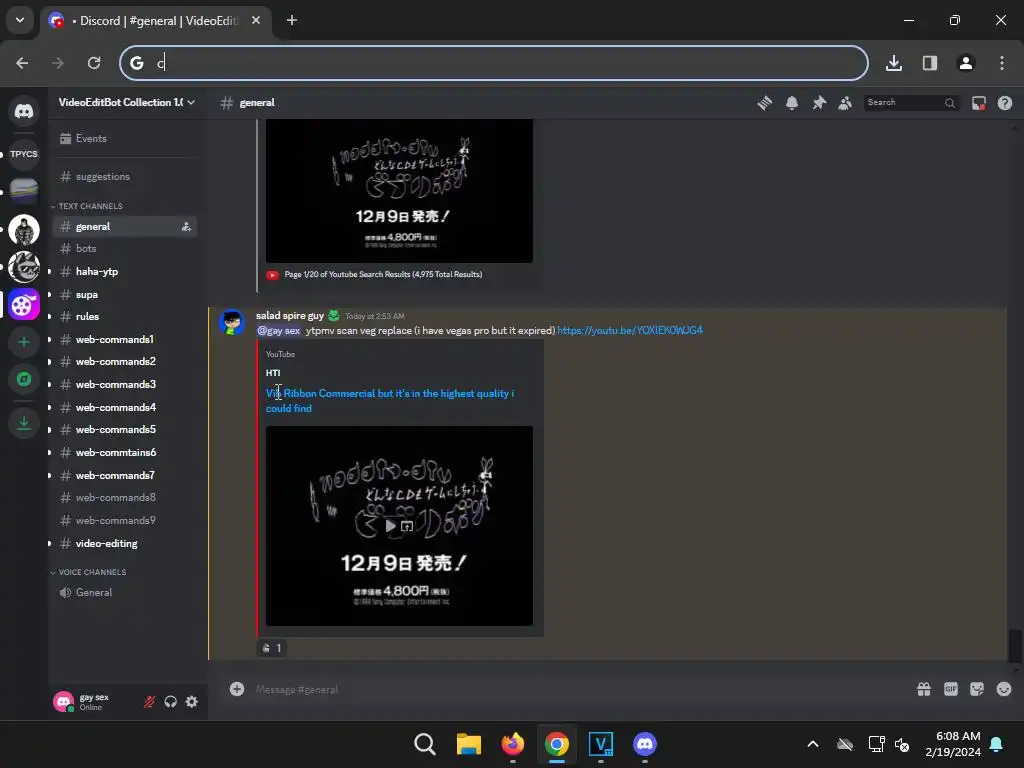
Task: Click the Add a Server plus icon
Action: (24, 342)
